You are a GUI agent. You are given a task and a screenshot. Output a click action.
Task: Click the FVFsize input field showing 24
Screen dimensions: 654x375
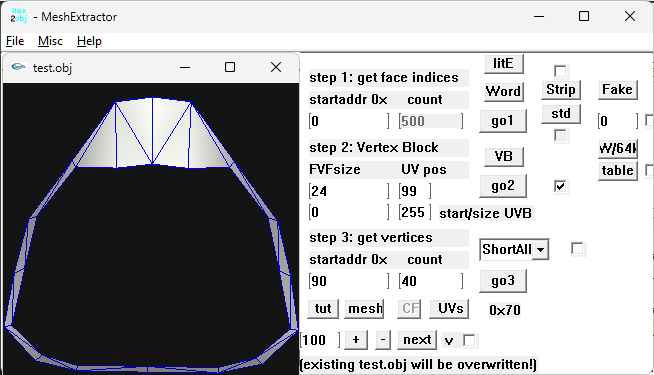(349, 191)
